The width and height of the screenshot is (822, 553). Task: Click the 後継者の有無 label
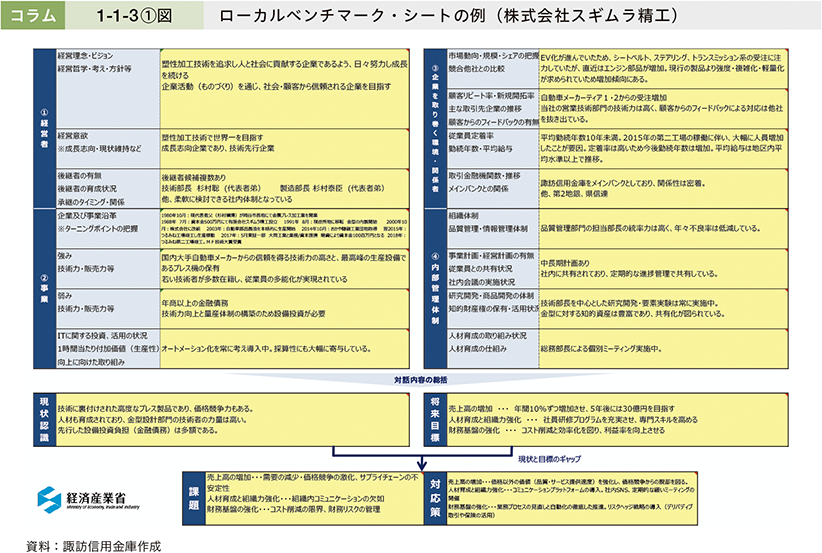80,176
